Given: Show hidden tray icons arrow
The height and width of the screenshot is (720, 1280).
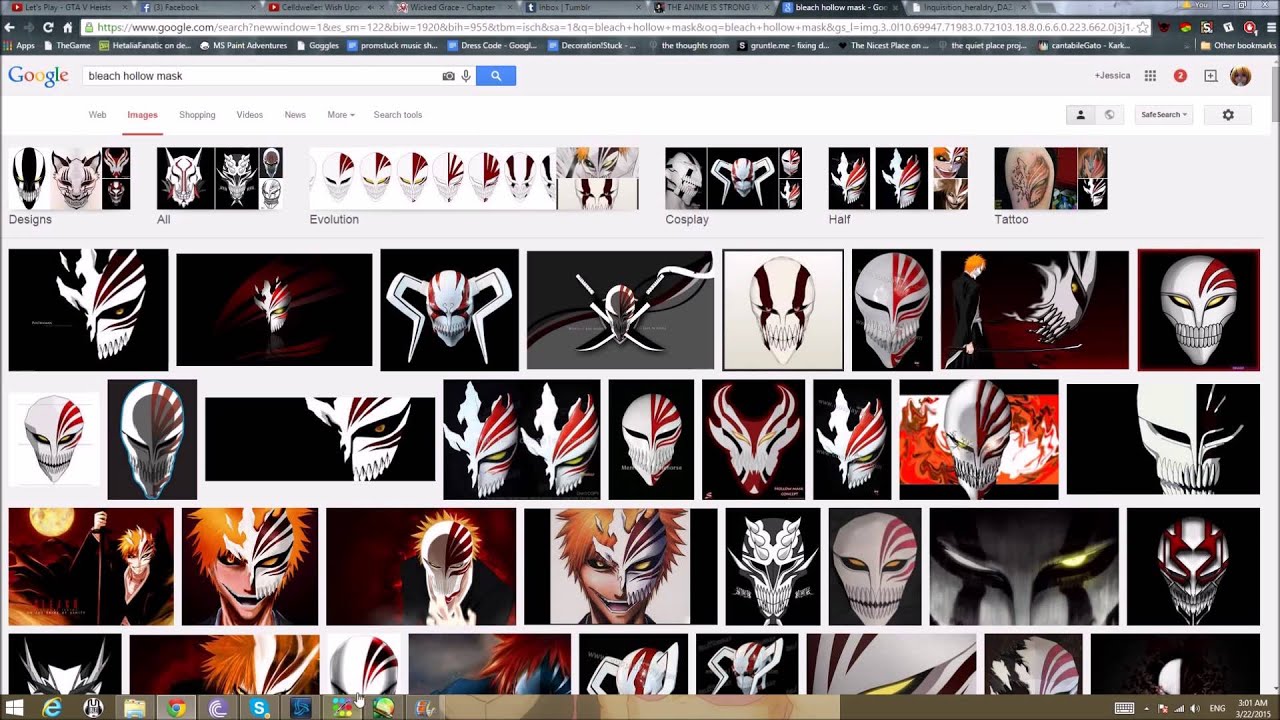Looking at the screenshot, I should [1146, 708].
